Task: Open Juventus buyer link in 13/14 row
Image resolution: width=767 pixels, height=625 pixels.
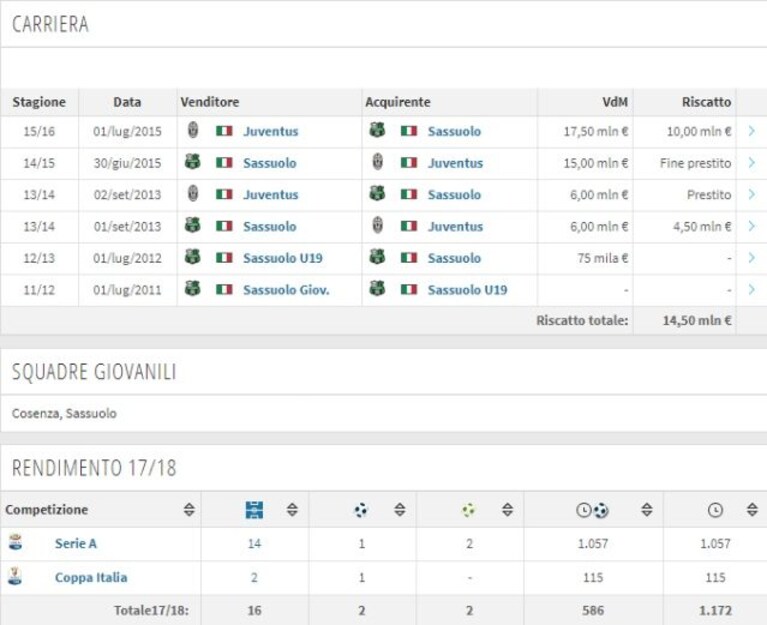Action: (x=455, y=226)
